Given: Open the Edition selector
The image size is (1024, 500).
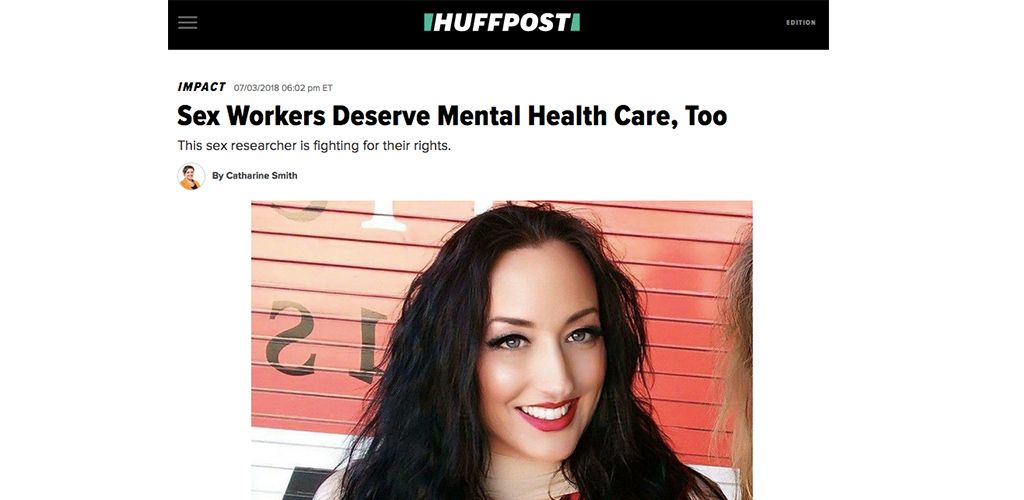Looking at the screenshot, I should [x=801, y=23].
